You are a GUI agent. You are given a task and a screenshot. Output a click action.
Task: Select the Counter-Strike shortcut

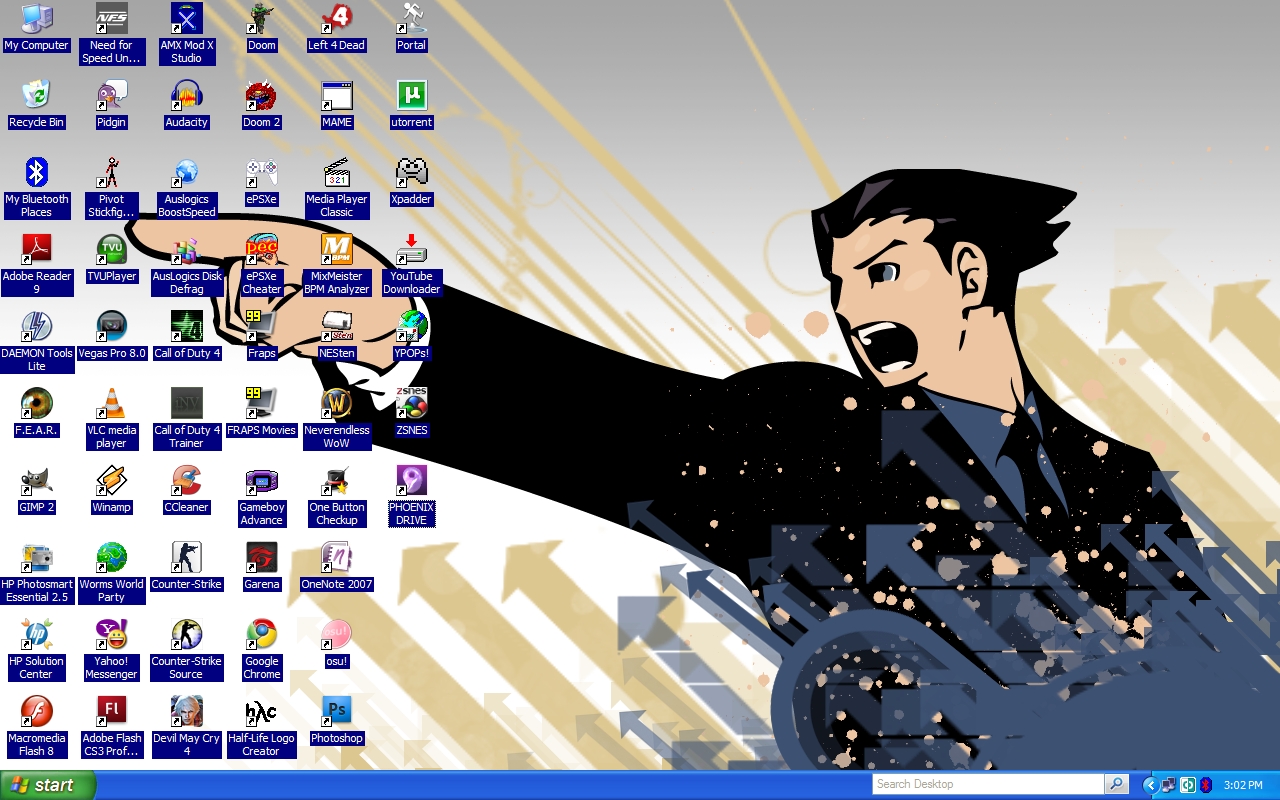pyautogui.click(x=187, y=557)
